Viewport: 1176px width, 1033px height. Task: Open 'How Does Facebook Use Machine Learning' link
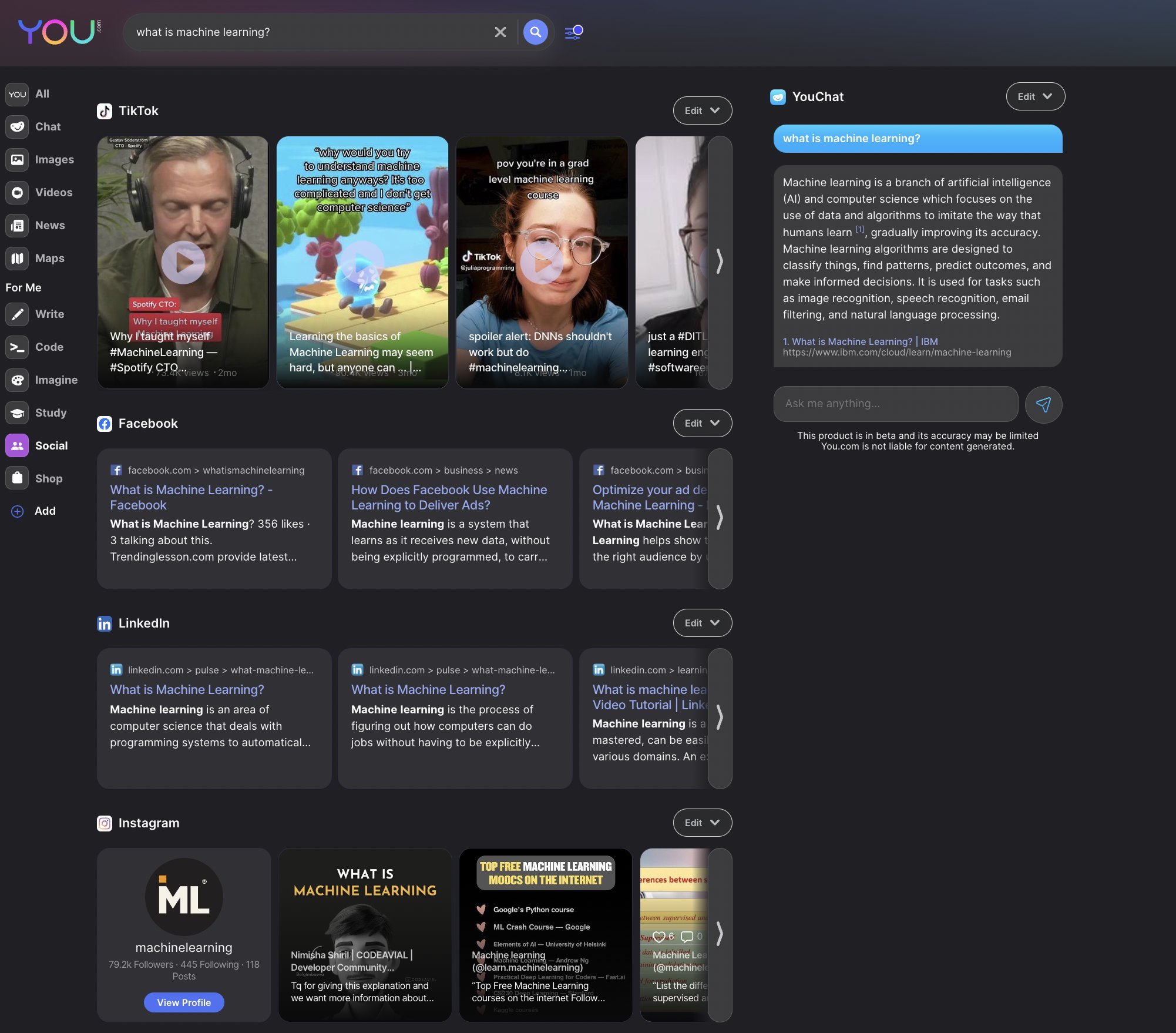[449, 498]
